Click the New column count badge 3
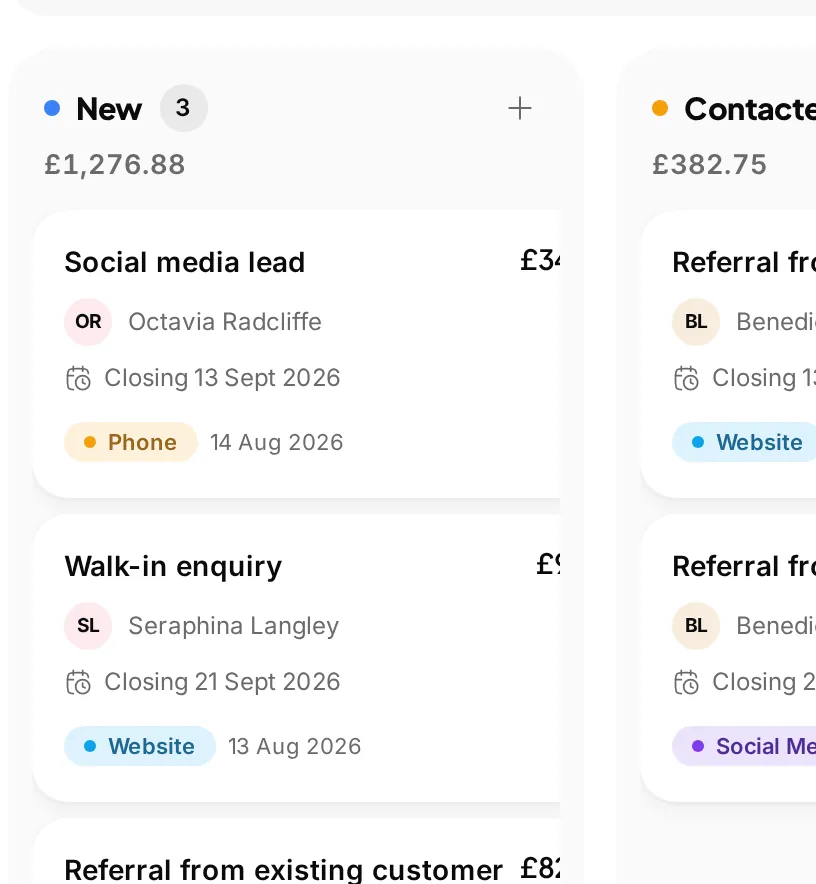This screenshot has width=816, height=884. click(183, 108)
